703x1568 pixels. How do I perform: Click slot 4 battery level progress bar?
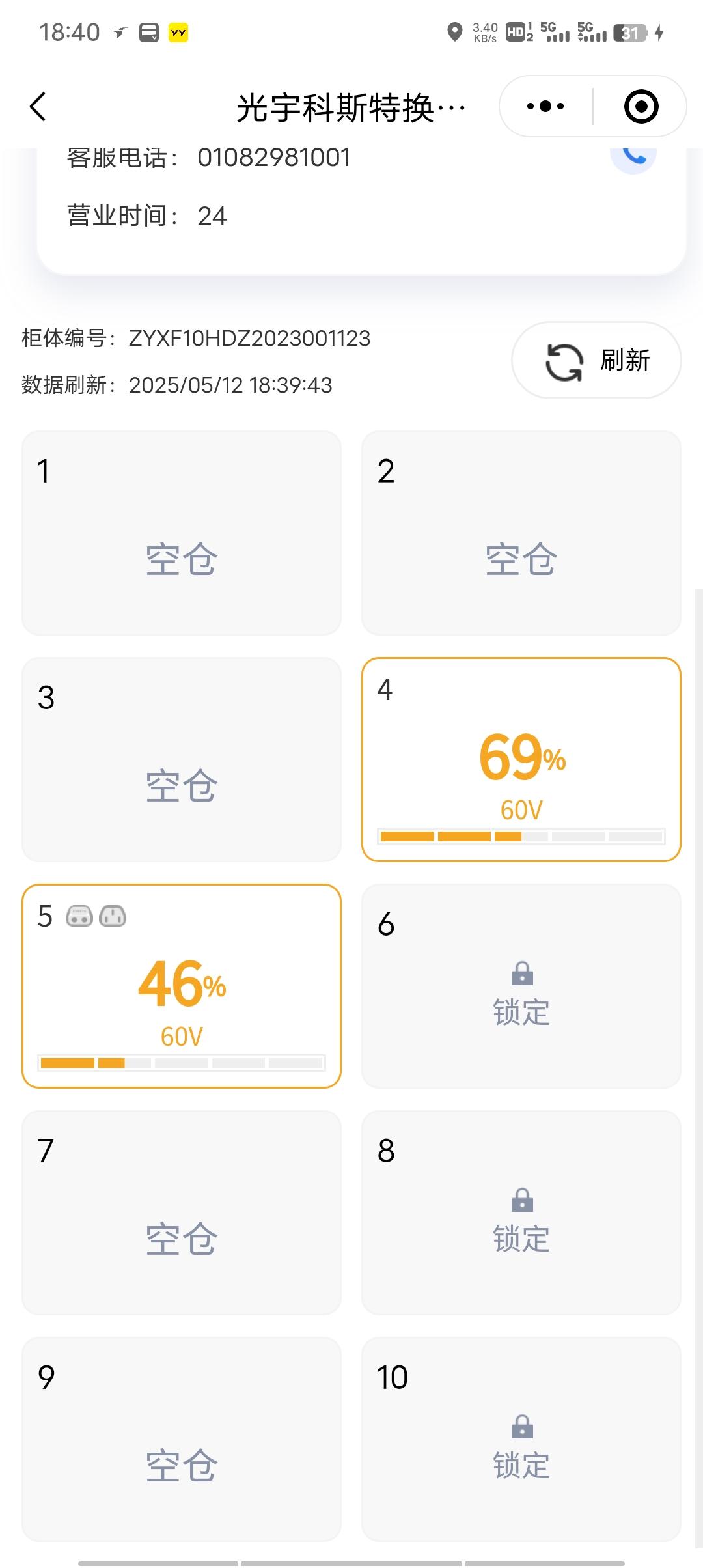521,836
